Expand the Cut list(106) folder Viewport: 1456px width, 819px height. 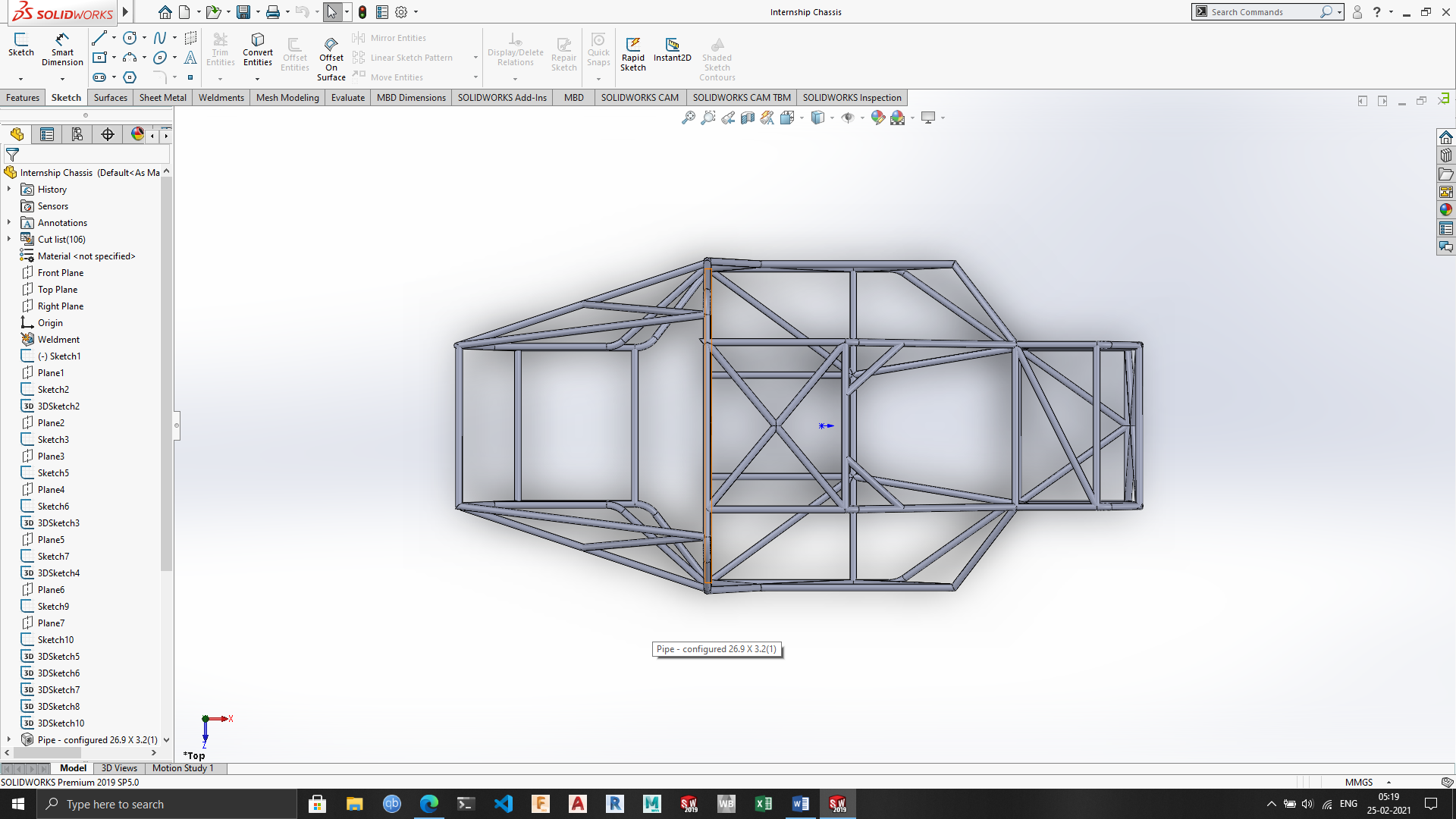[x=9, y=239]
